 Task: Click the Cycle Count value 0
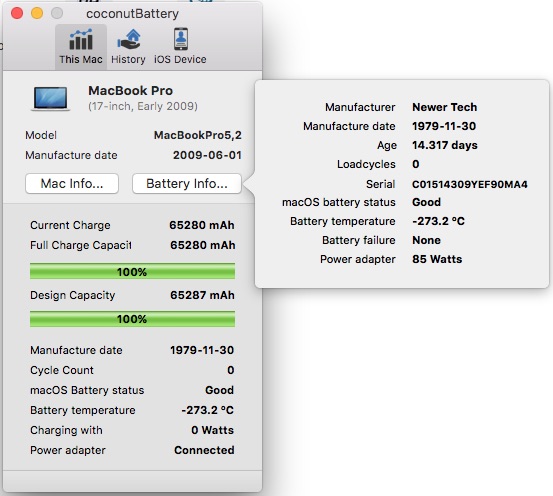[x=231, y=370]
